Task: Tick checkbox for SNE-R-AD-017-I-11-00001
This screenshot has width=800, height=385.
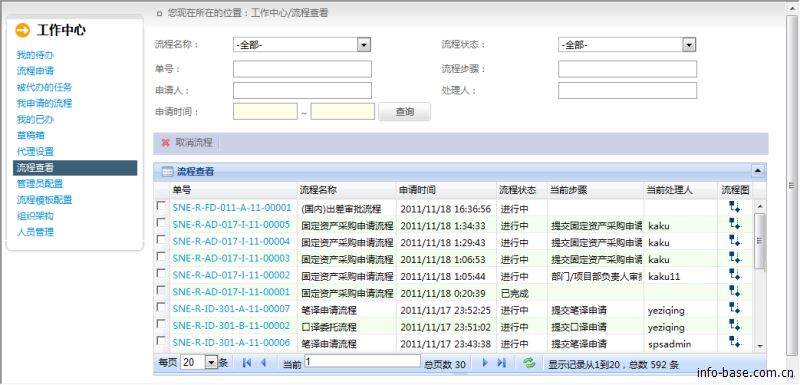Action: pyautogui.click(x=161, y=290)
